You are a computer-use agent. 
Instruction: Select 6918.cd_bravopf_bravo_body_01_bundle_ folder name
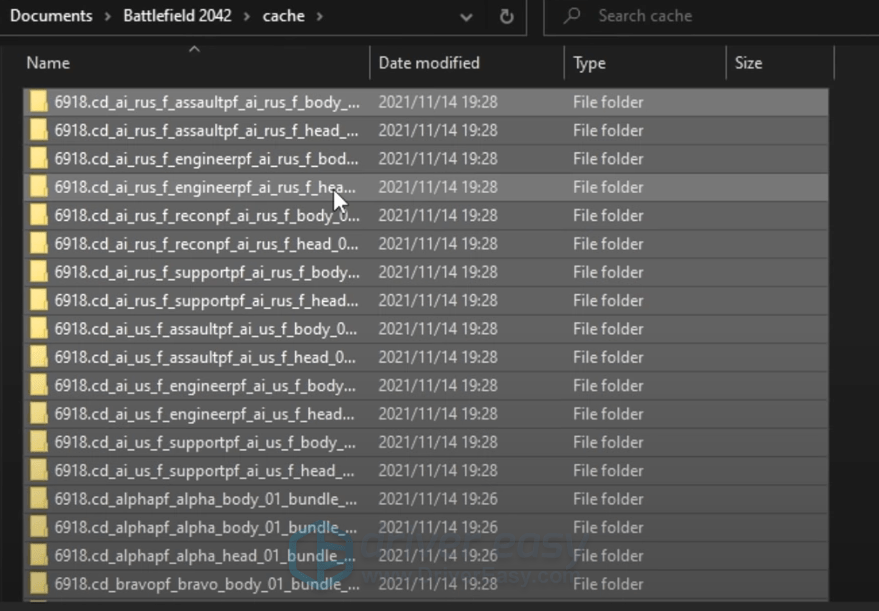207,584
